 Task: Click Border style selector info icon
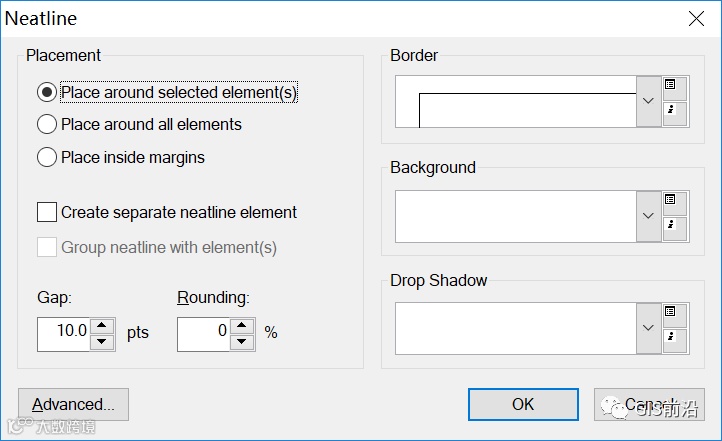tap(671, 109)
